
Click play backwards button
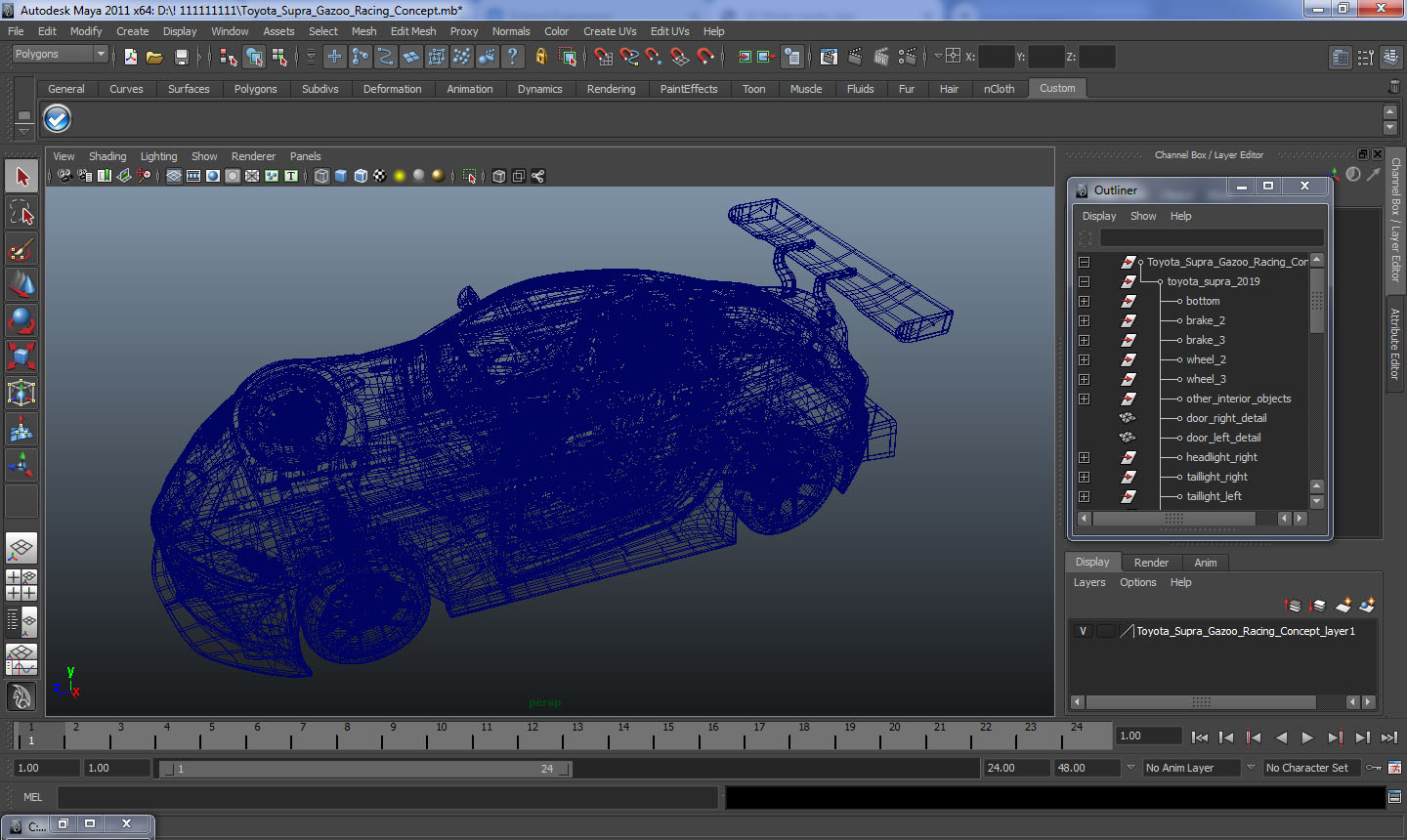(x=1281, y=737)
